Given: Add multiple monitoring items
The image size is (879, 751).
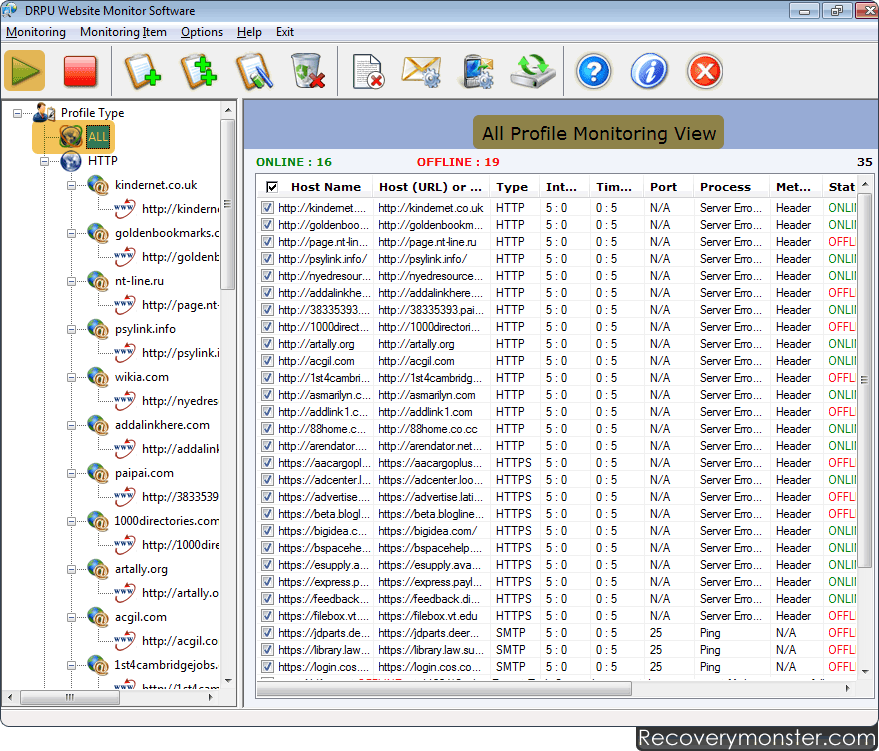Looking at the screenshot, I should pyautogui.click(x=198, y=71).
